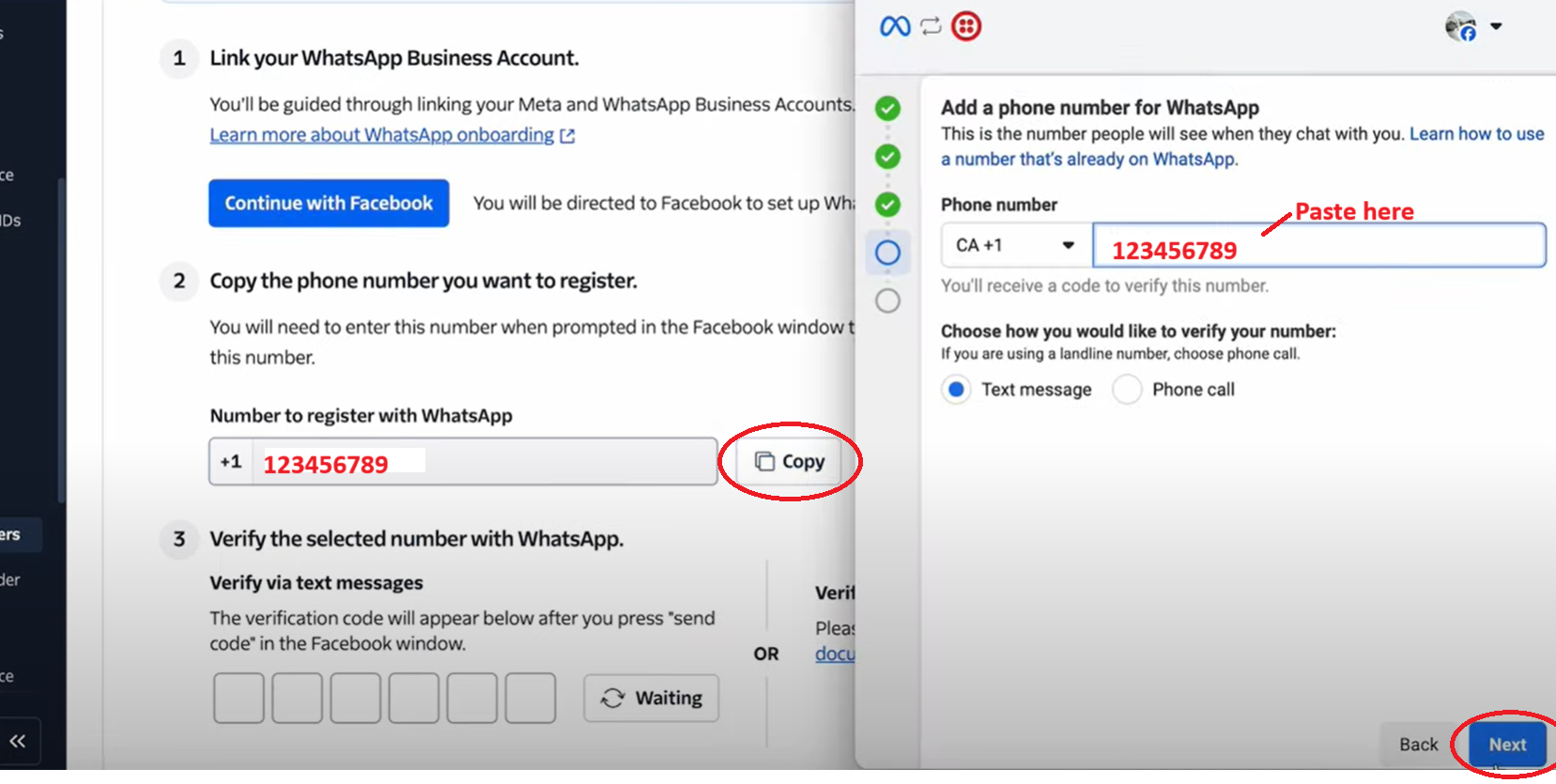
Task: Expand the account menu caret
Action: (1496, 26)
